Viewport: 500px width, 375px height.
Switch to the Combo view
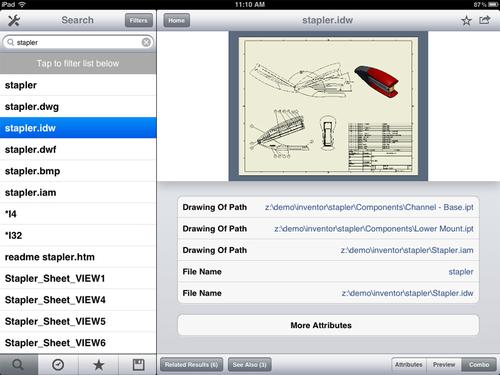click(x=479, y=365)
